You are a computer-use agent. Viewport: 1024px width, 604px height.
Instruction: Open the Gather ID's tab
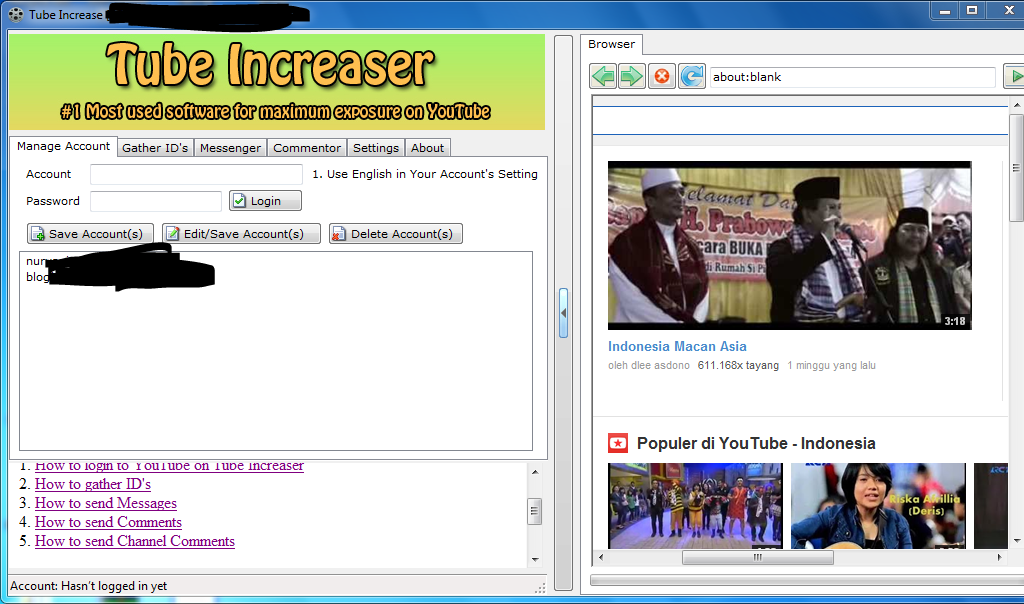(155, 148)
